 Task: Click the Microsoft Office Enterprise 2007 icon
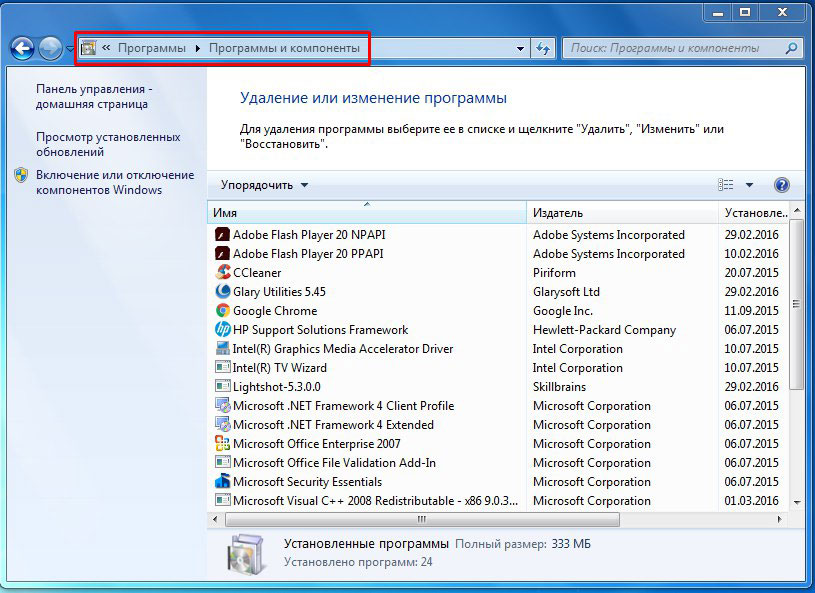point(223,444)
